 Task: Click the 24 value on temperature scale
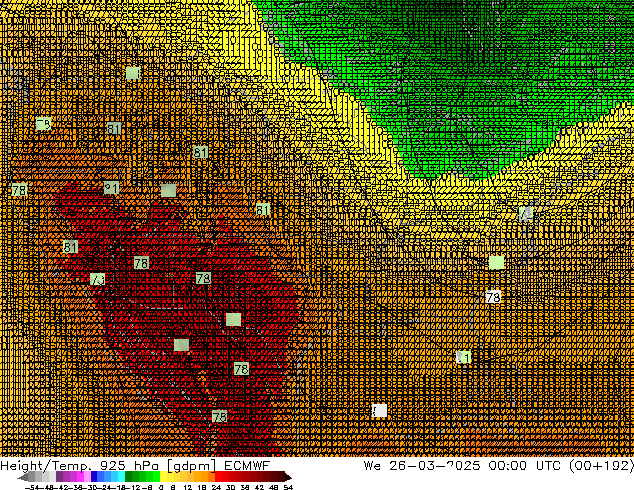[x=216, y=488]
